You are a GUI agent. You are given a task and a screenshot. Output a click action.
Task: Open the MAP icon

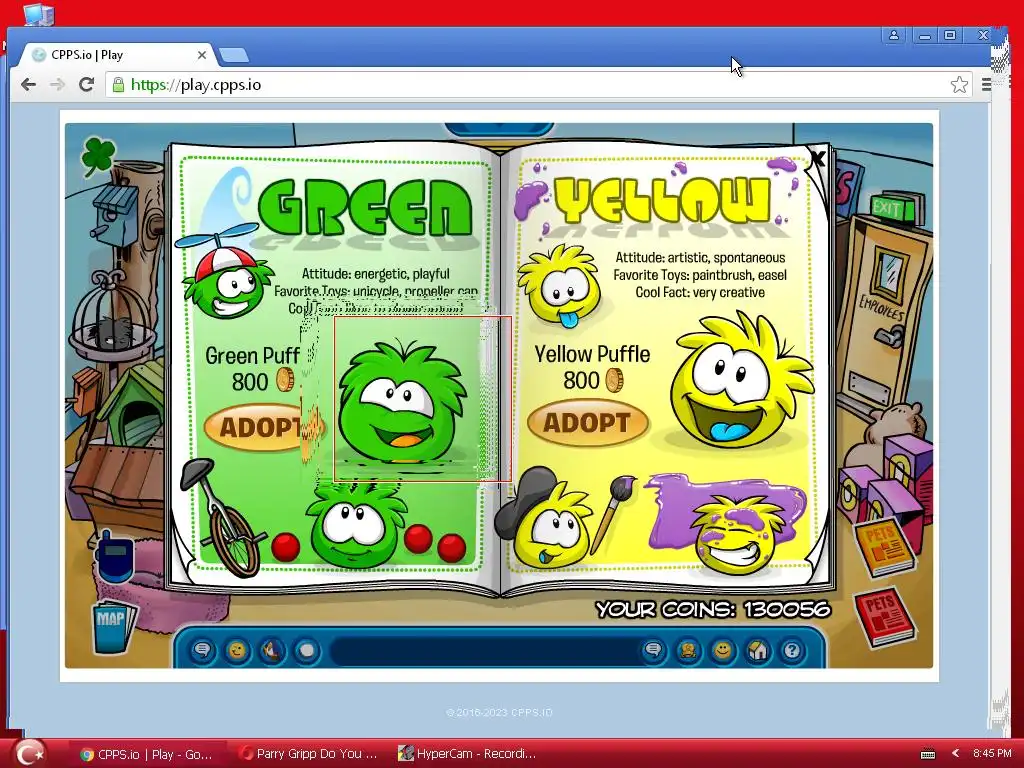tap(114, 626)
